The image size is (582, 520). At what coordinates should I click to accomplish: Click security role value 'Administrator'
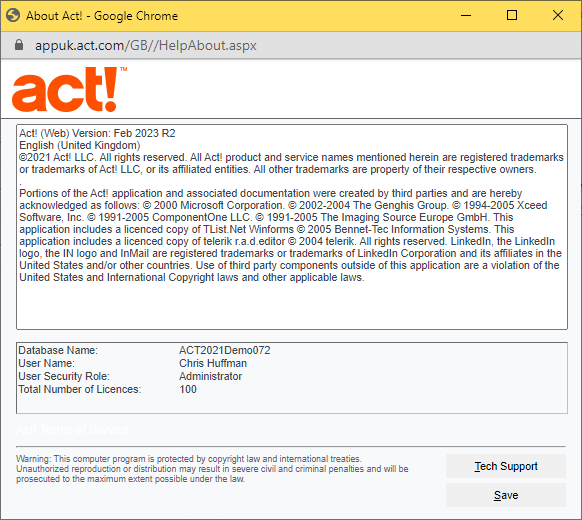(x=210, y=376)
